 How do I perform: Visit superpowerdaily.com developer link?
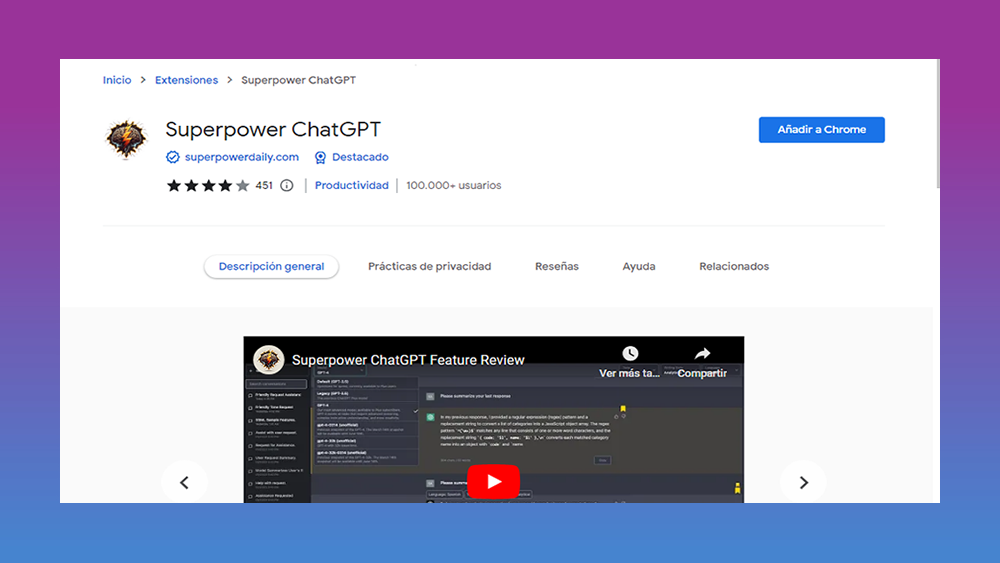(242, 157)
